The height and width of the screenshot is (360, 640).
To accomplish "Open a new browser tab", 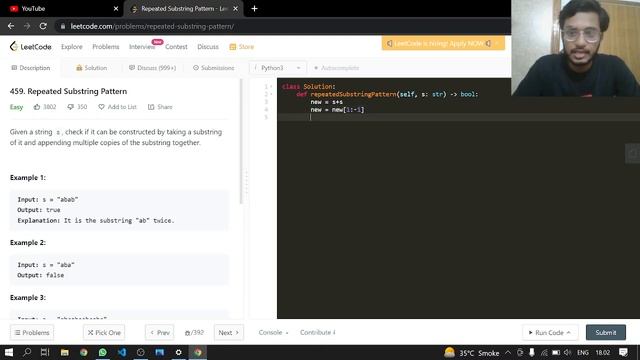I will (x=254, y=9).
